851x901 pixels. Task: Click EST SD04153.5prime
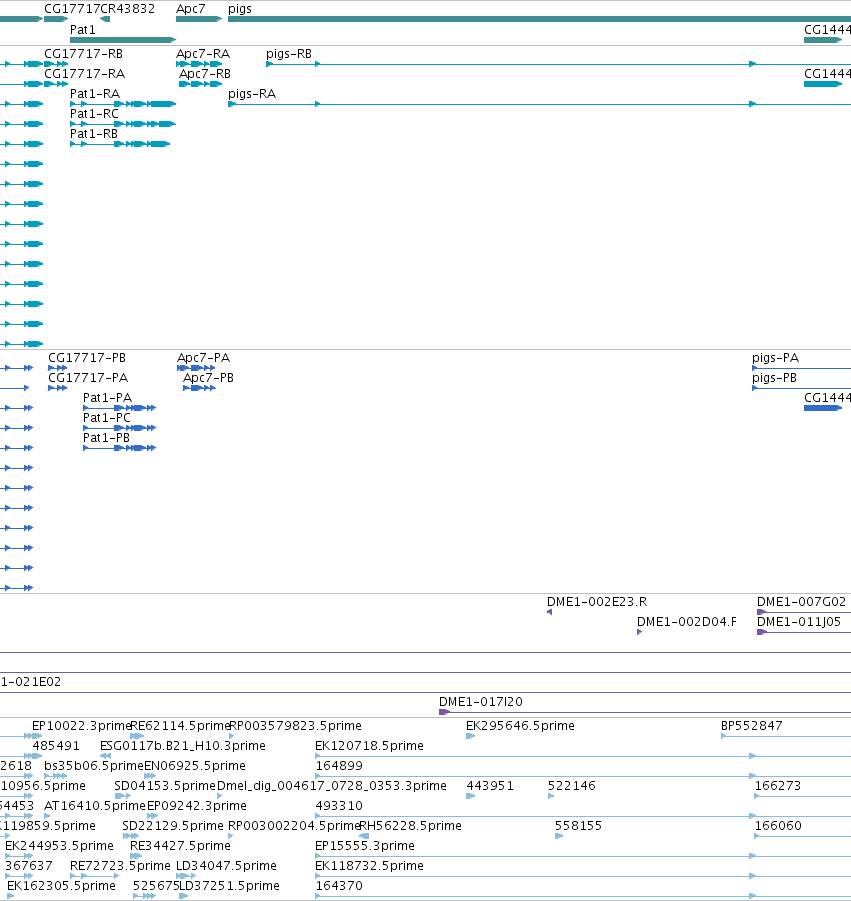coord(122,796)
